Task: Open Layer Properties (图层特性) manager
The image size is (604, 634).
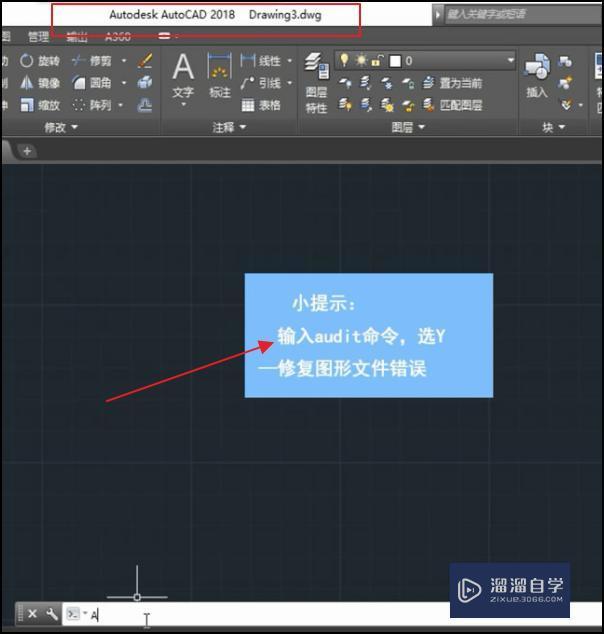Action: click(x=317, y=83)
